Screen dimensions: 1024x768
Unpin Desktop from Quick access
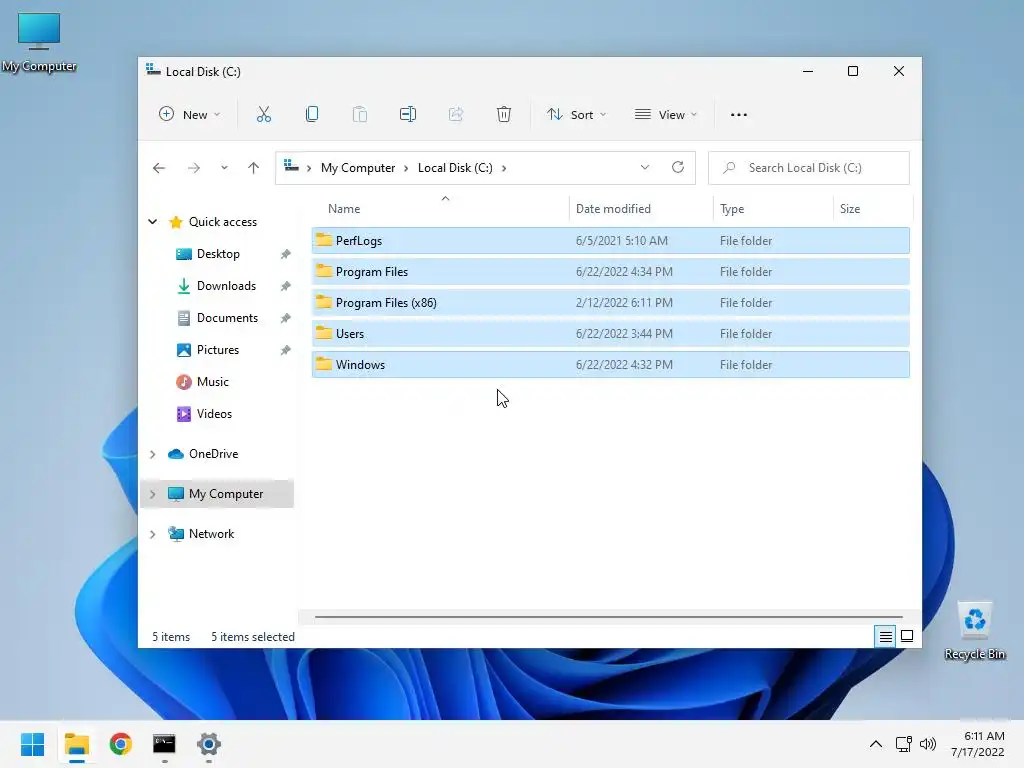(285, 254)
